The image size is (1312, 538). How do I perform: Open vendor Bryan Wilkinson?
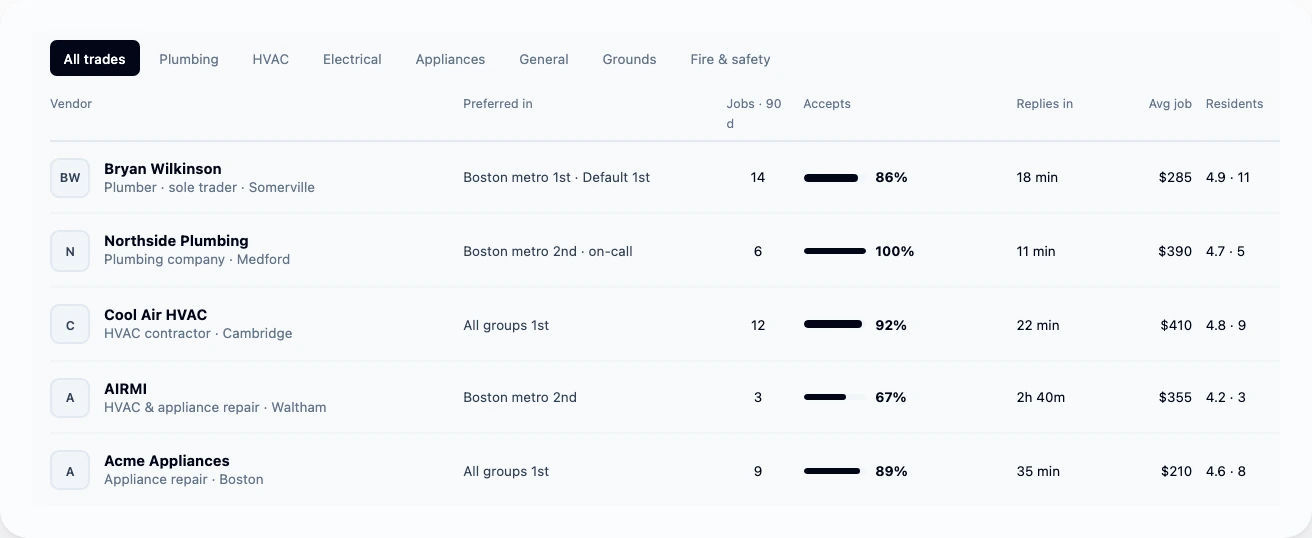[163, 169]
